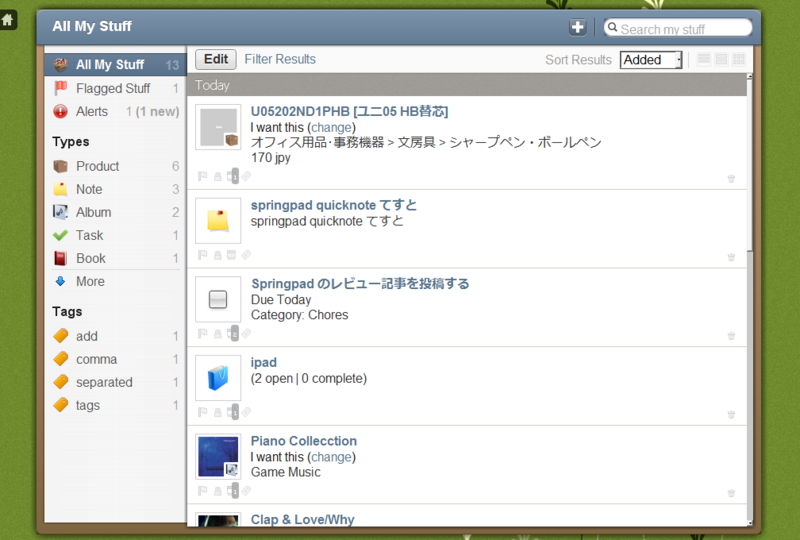Trash the Piano Collecction album
800x540 pixels.
tap(731, 493)
